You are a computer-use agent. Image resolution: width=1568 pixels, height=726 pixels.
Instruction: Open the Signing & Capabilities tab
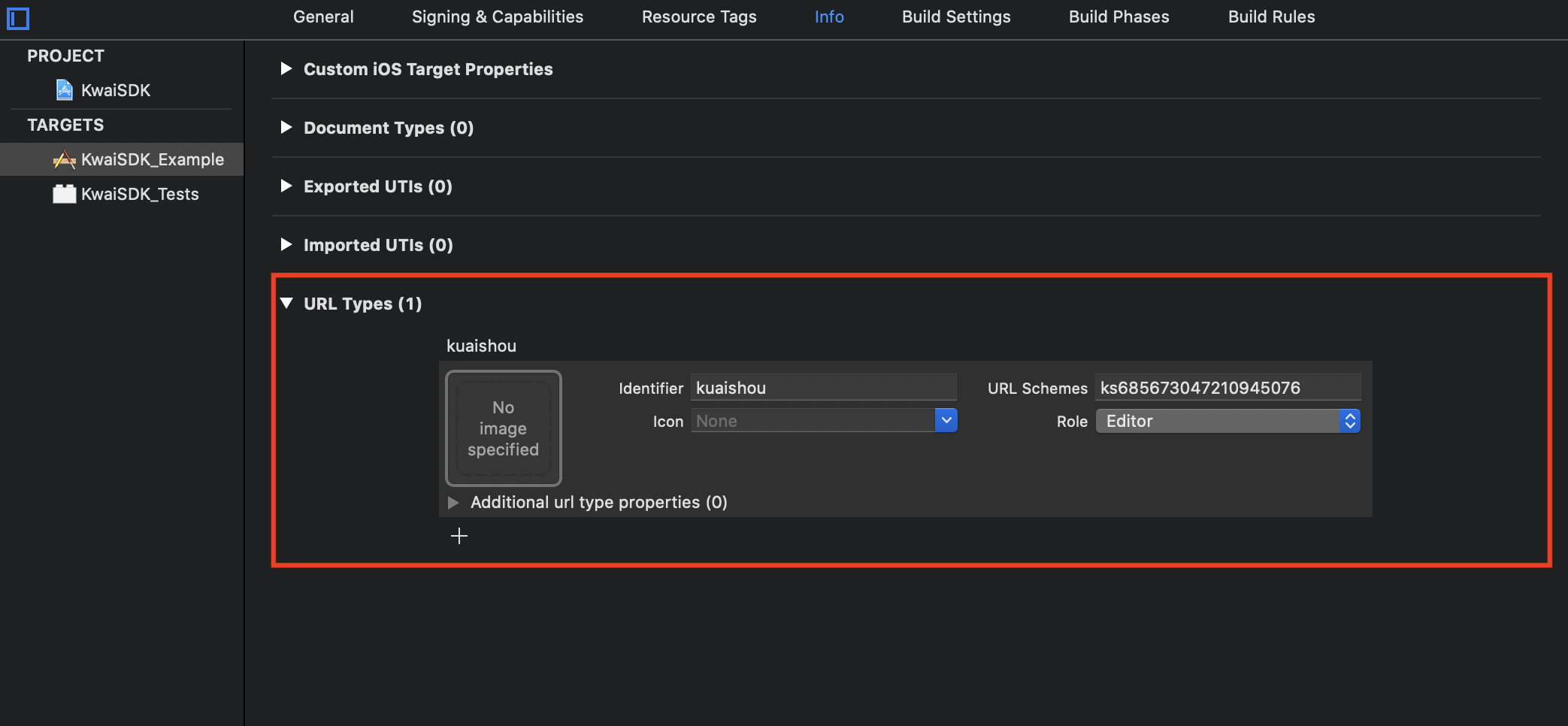(497, 17)
